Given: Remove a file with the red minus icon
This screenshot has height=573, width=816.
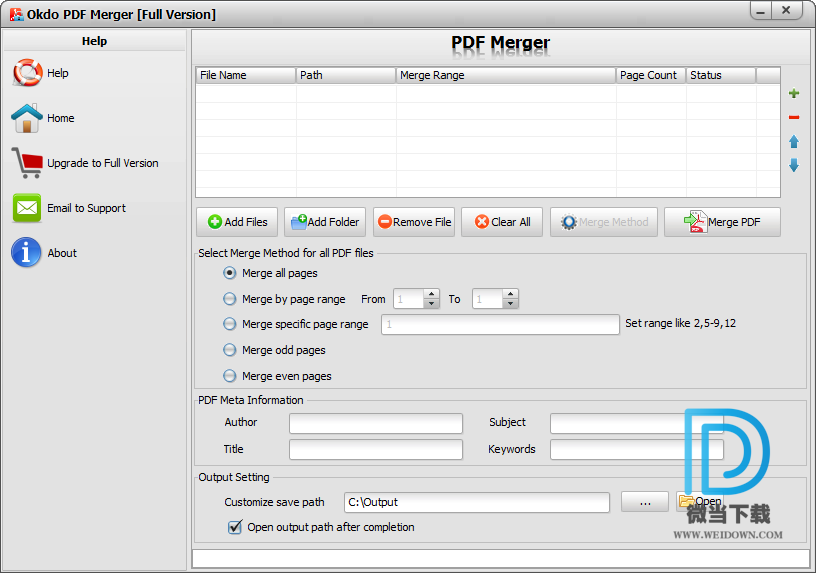Looking at the screenshot, I should tap(794, 117).
